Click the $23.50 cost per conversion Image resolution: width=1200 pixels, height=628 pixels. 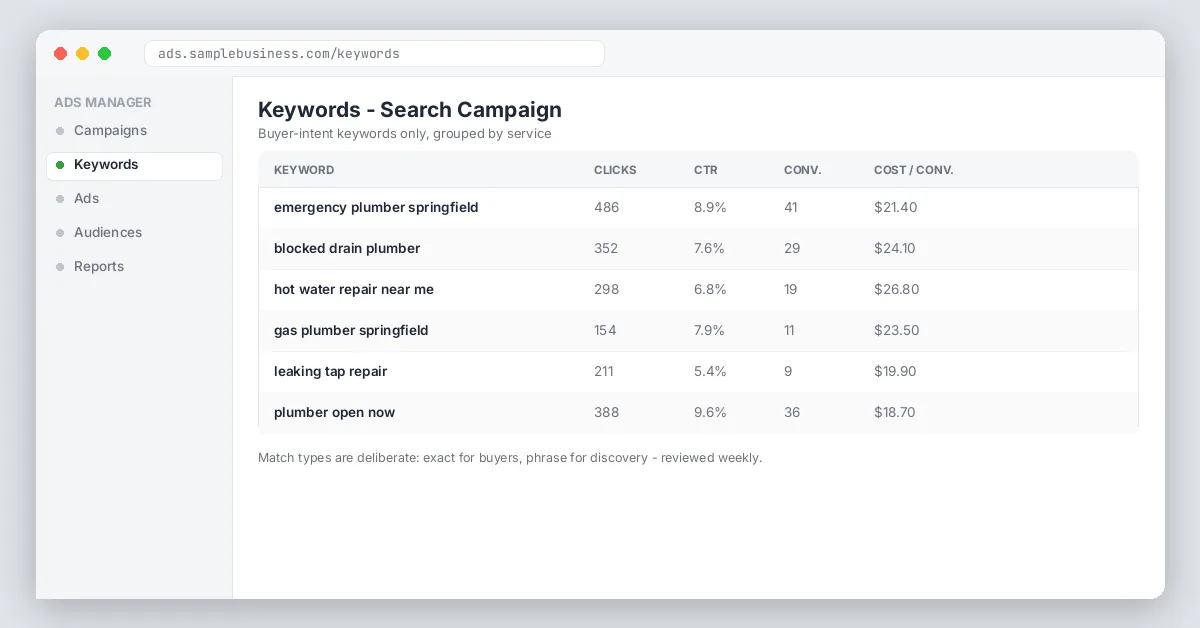(897, 331)
